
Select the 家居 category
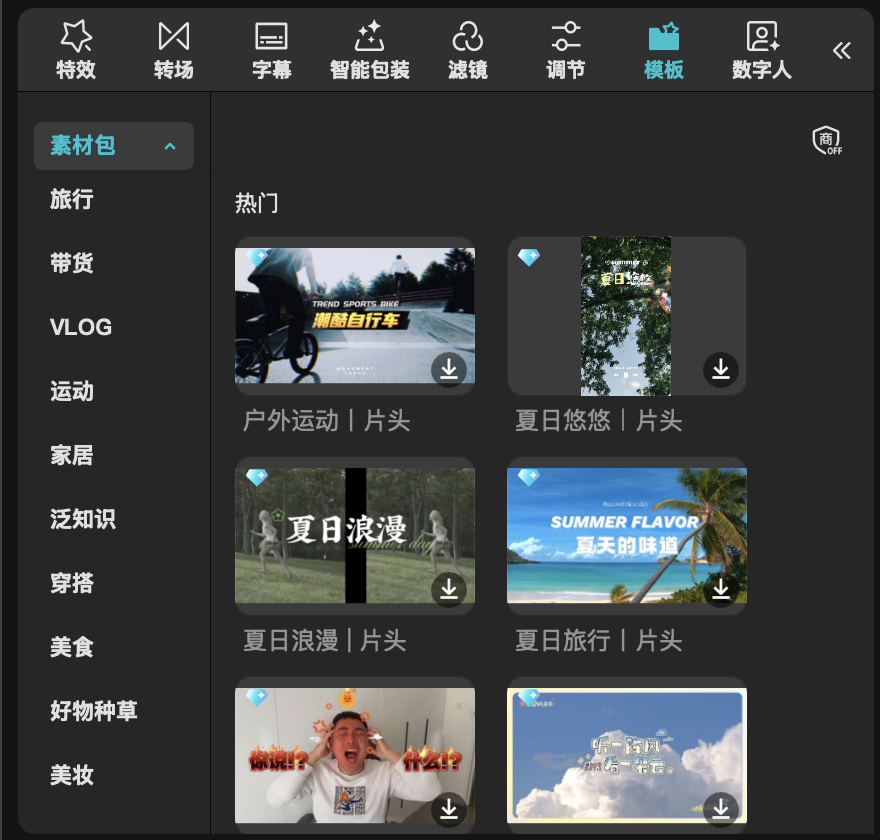tap(72, 455)
